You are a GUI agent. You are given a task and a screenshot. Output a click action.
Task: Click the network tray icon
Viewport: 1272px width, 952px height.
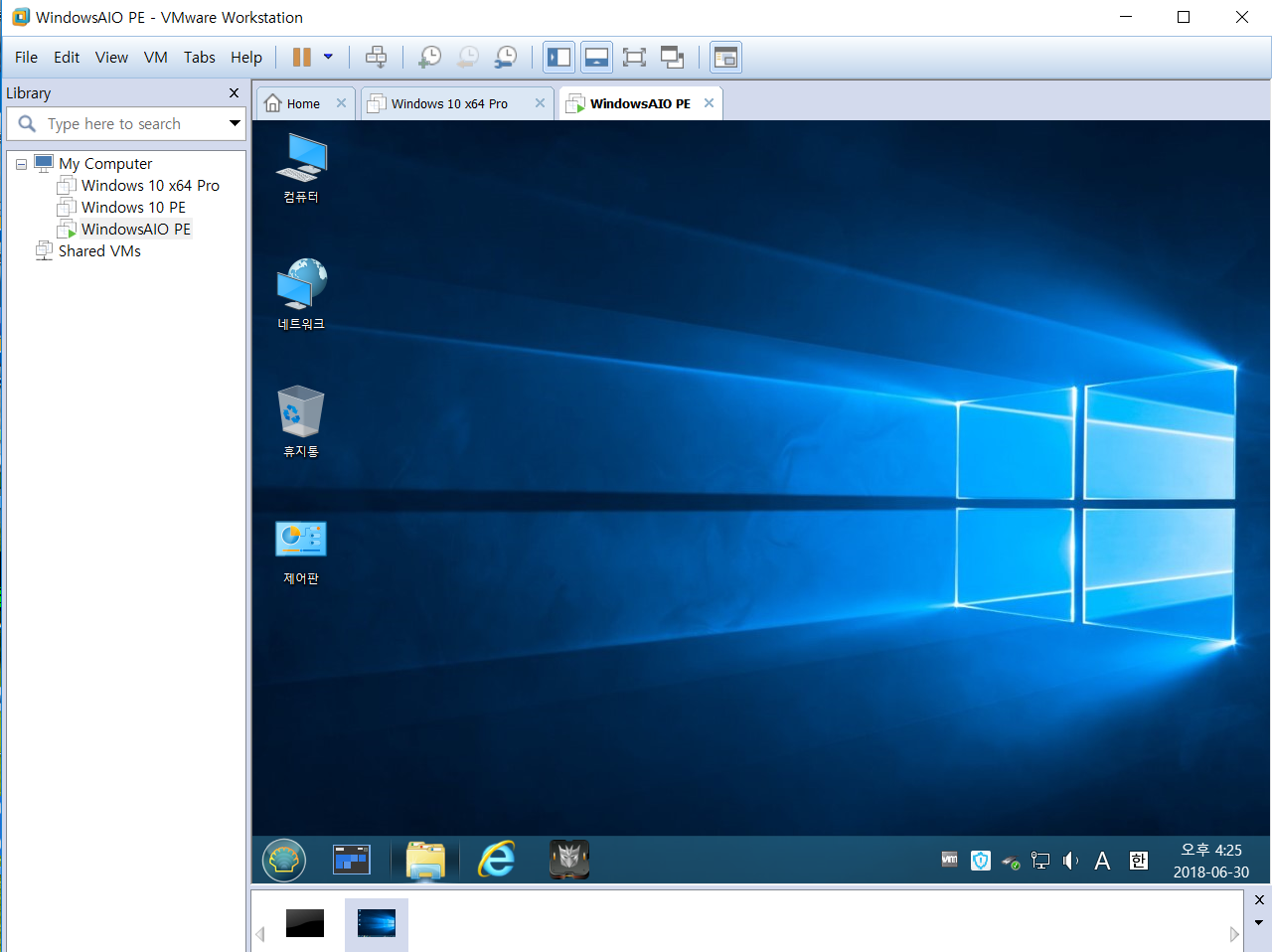coord(1040,861)
